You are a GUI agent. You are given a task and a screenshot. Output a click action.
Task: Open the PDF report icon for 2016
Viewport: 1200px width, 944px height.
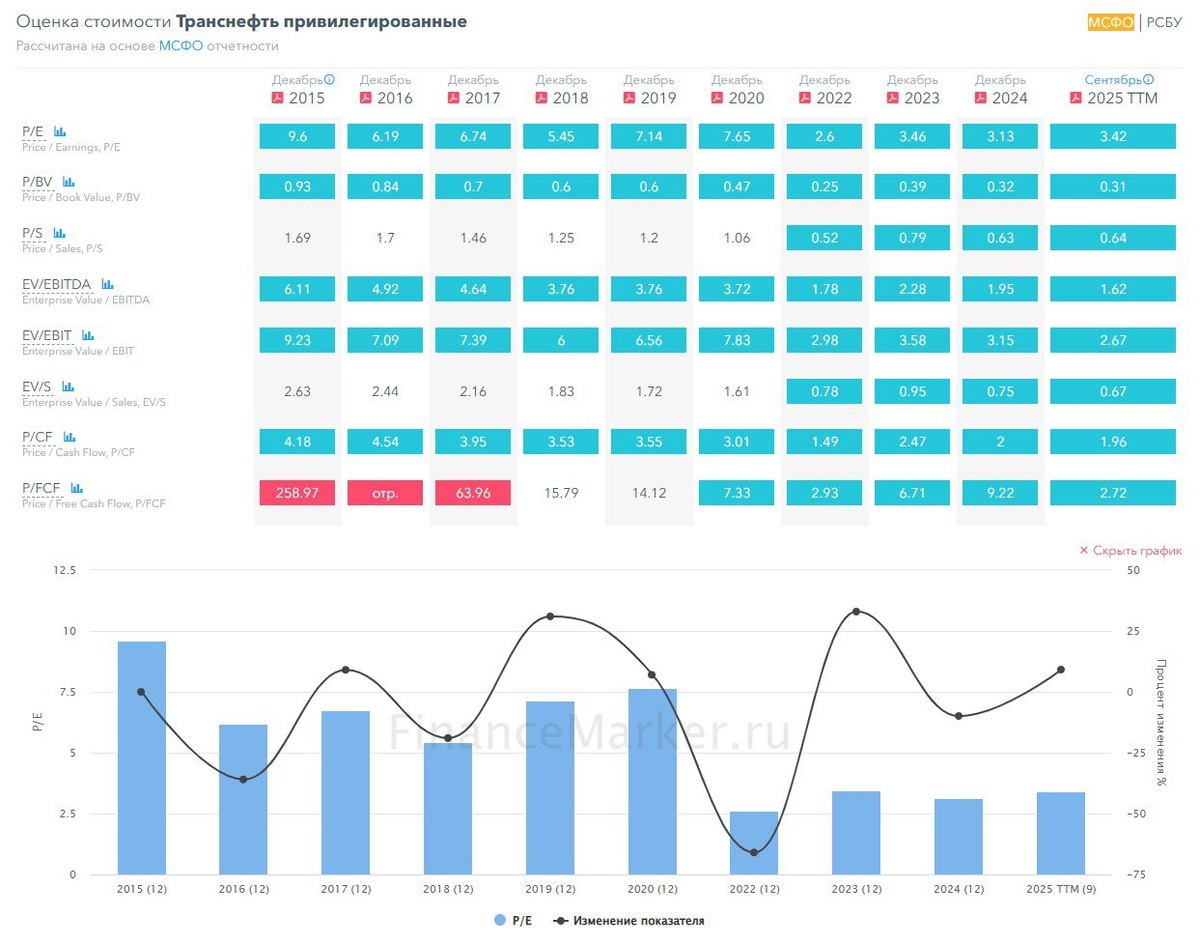366,98
